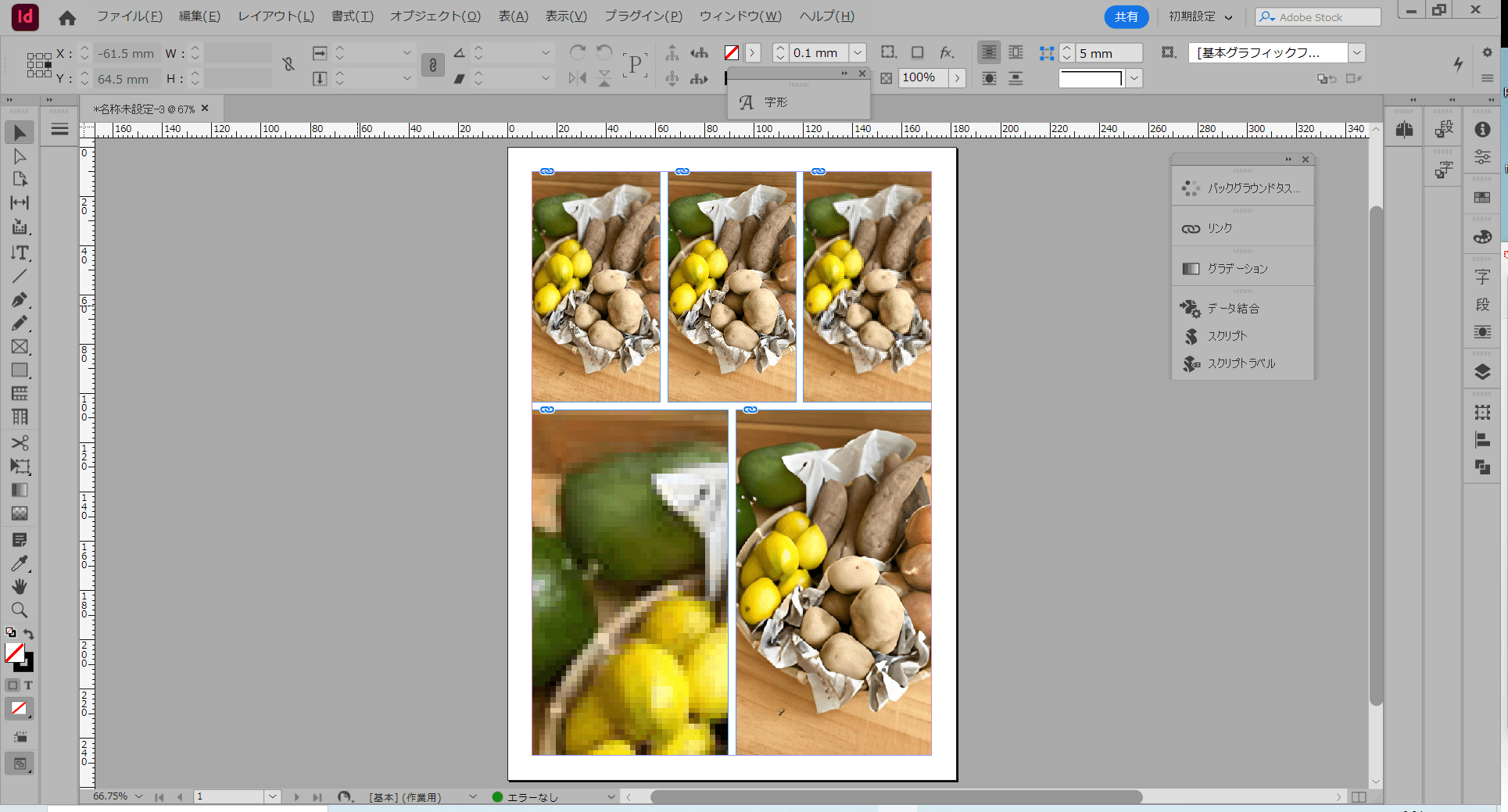Swap fill and stroke colors
This screenshot has height=812, width=1508.
[29, 634]
